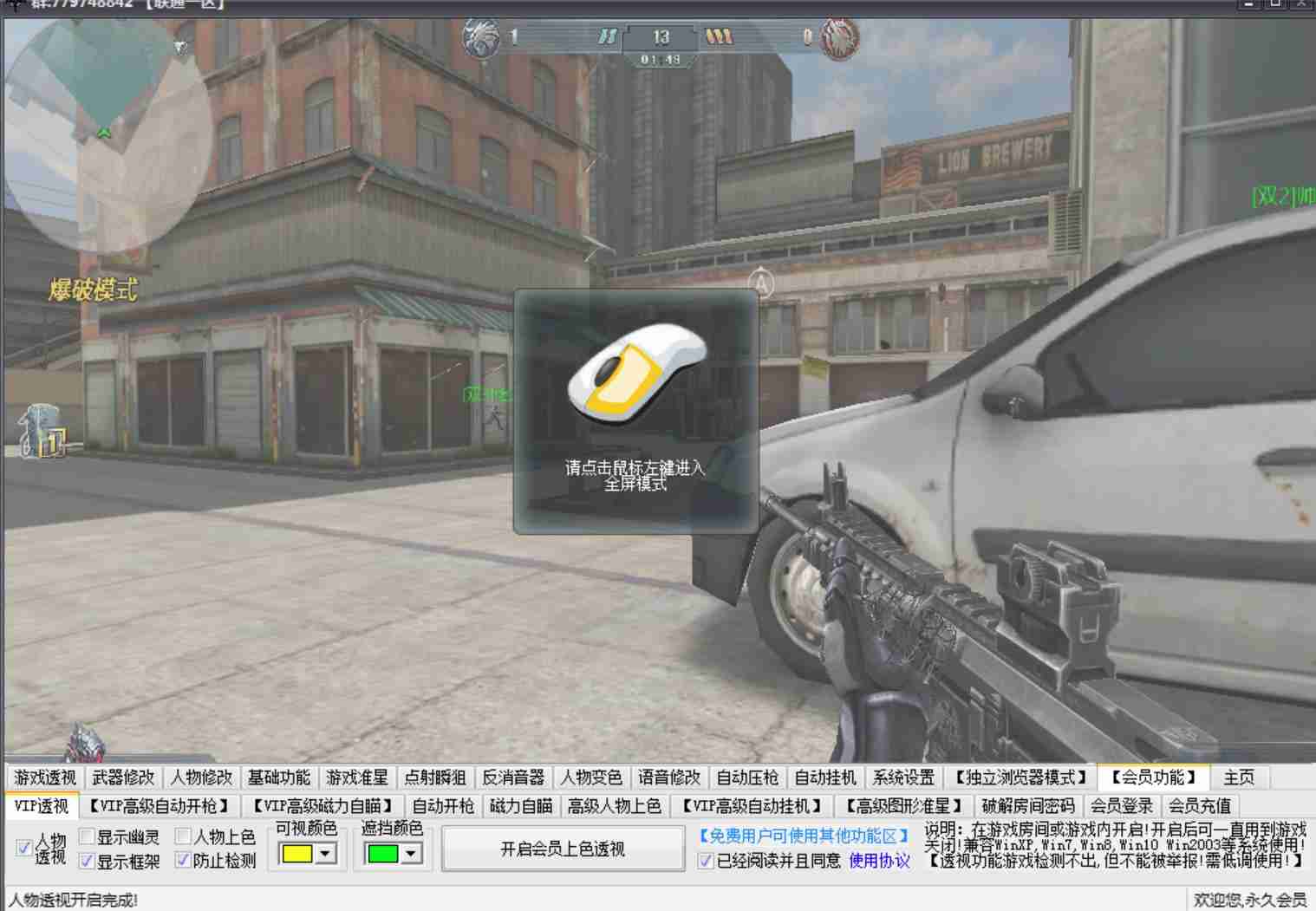
Task: Click the mouse icon in the fullscreen prompt
Action: [x=636, y=374]
